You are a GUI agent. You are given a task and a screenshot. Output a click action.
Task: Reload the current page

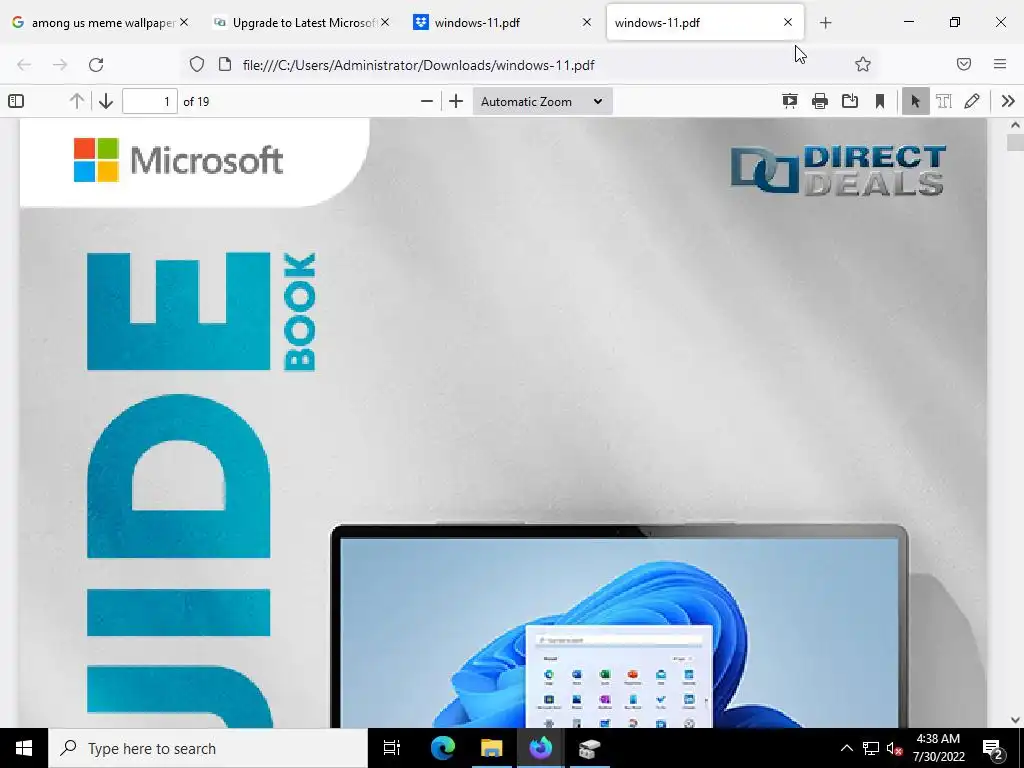[96, 65]
